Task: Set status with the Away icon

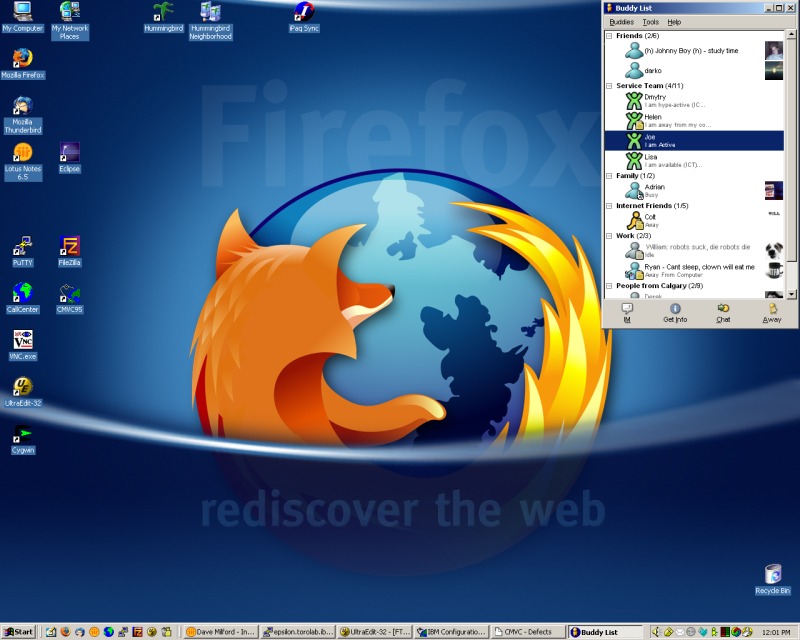Action: pos(772,312)
